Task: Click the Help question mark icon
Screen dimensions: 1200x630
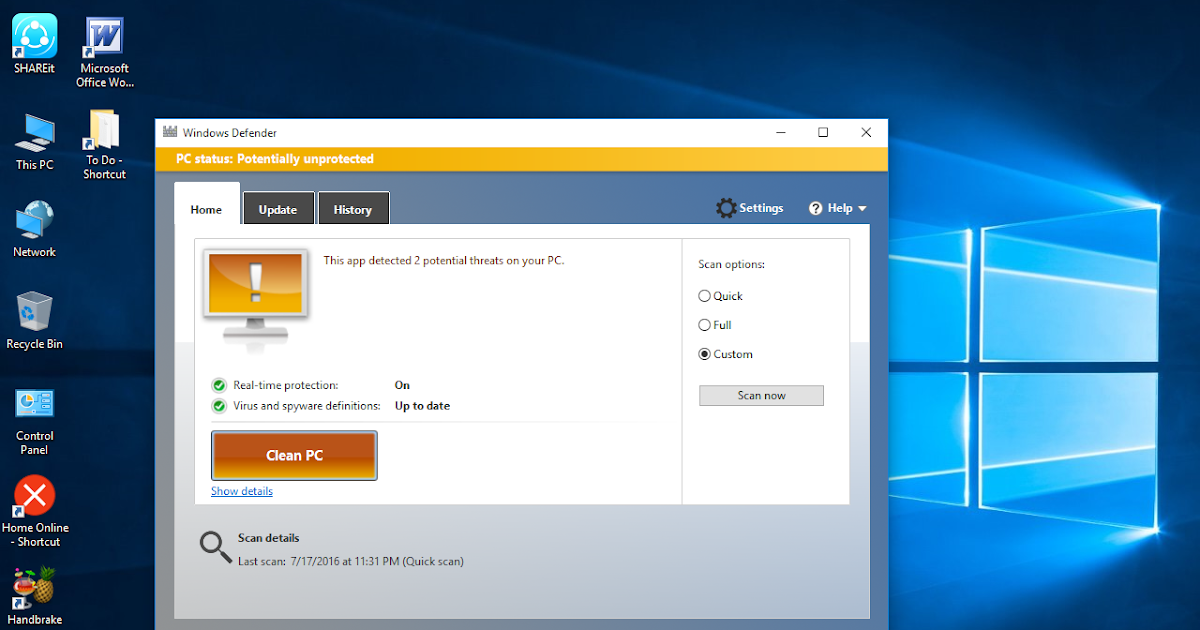Action: [x=816, y=208]
